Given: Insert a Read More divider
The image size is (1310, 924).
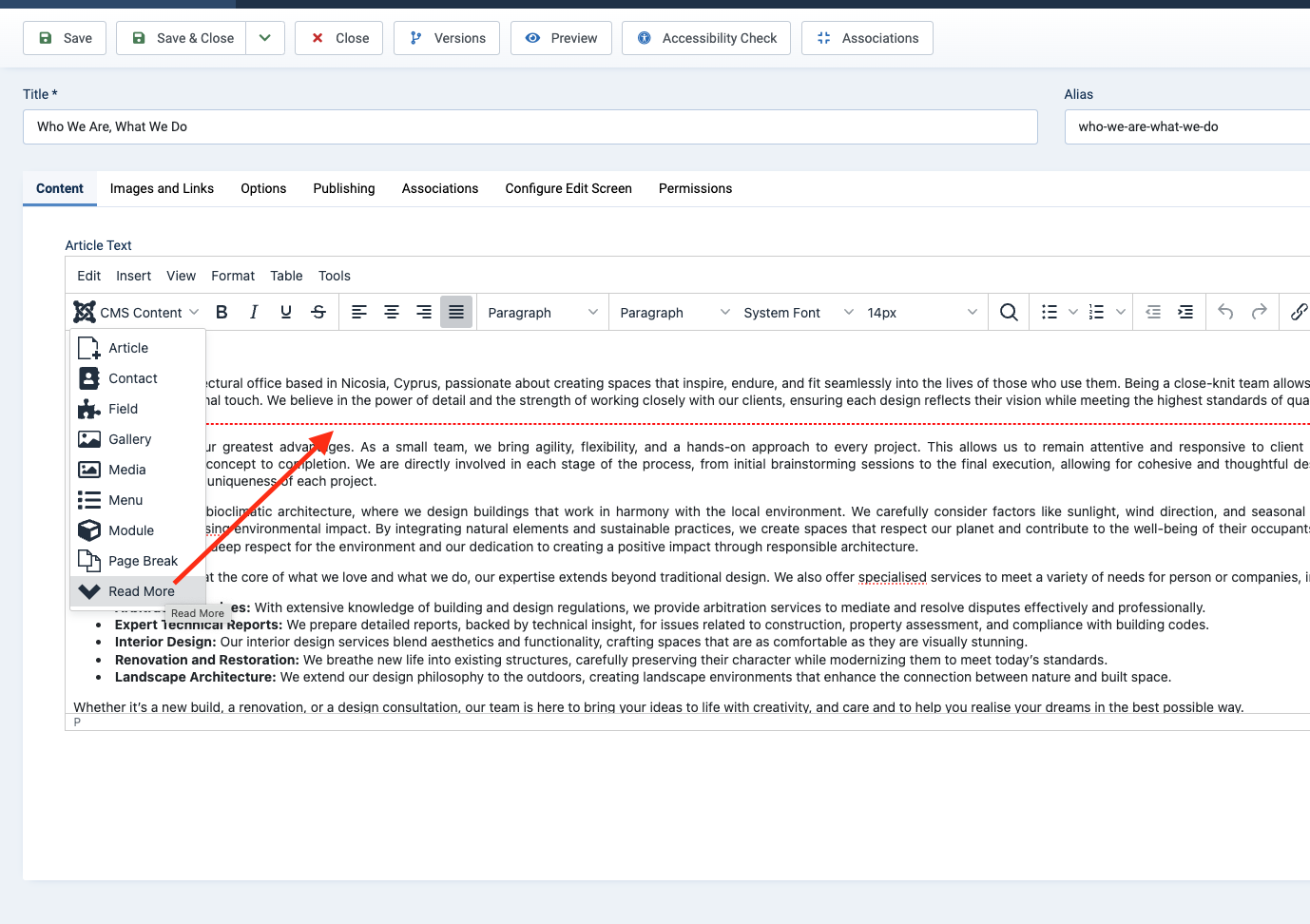Looking at the screenshot, I should (x=138, y=591).
